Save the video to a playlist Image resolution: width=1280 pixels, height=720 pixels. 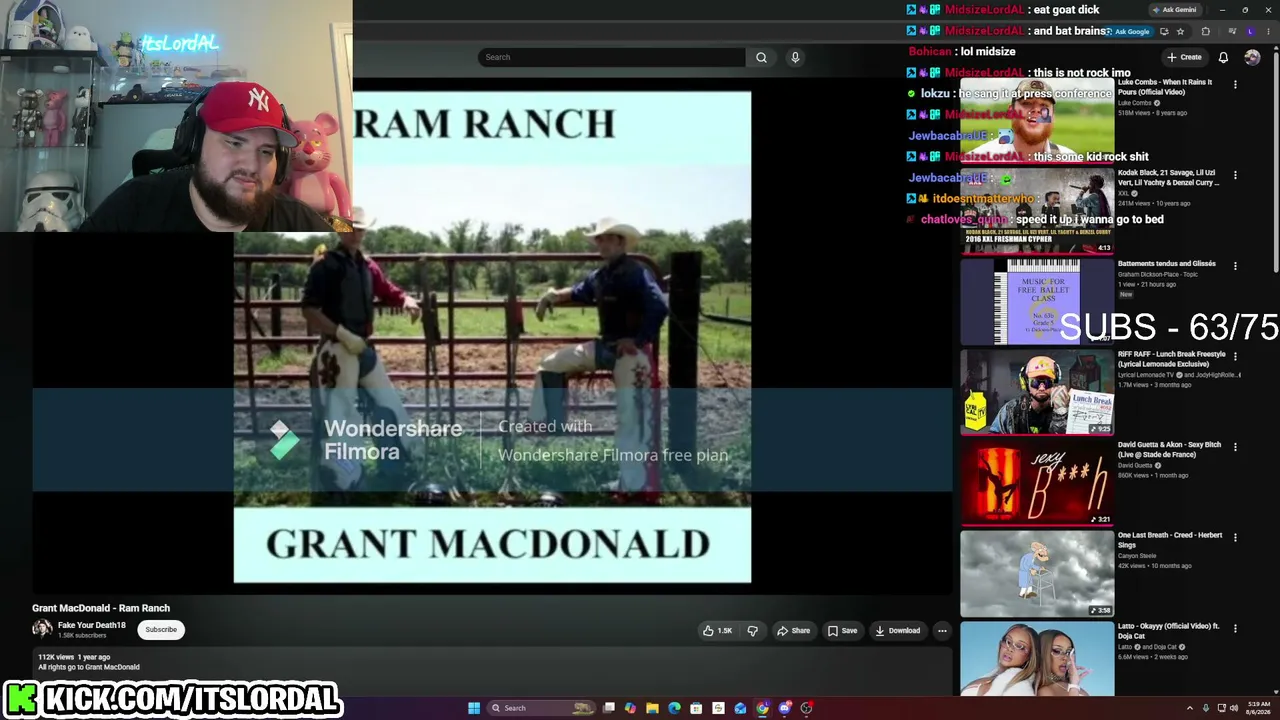click(842, 631)
